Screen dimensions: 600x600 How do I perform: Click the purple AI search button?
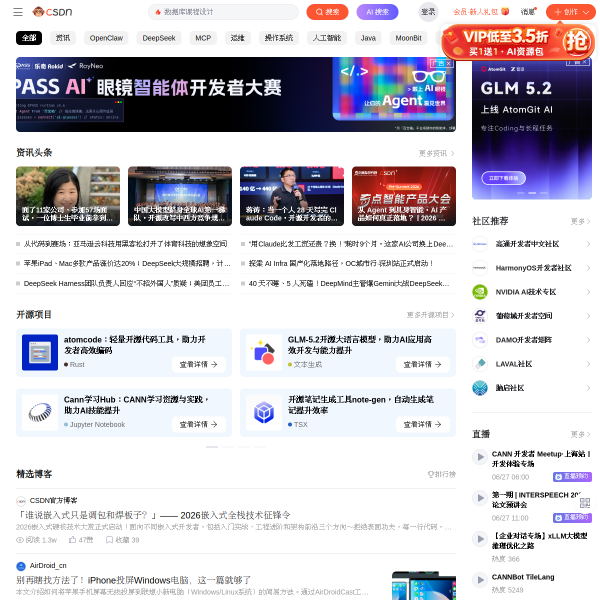(x=377, y=12)
